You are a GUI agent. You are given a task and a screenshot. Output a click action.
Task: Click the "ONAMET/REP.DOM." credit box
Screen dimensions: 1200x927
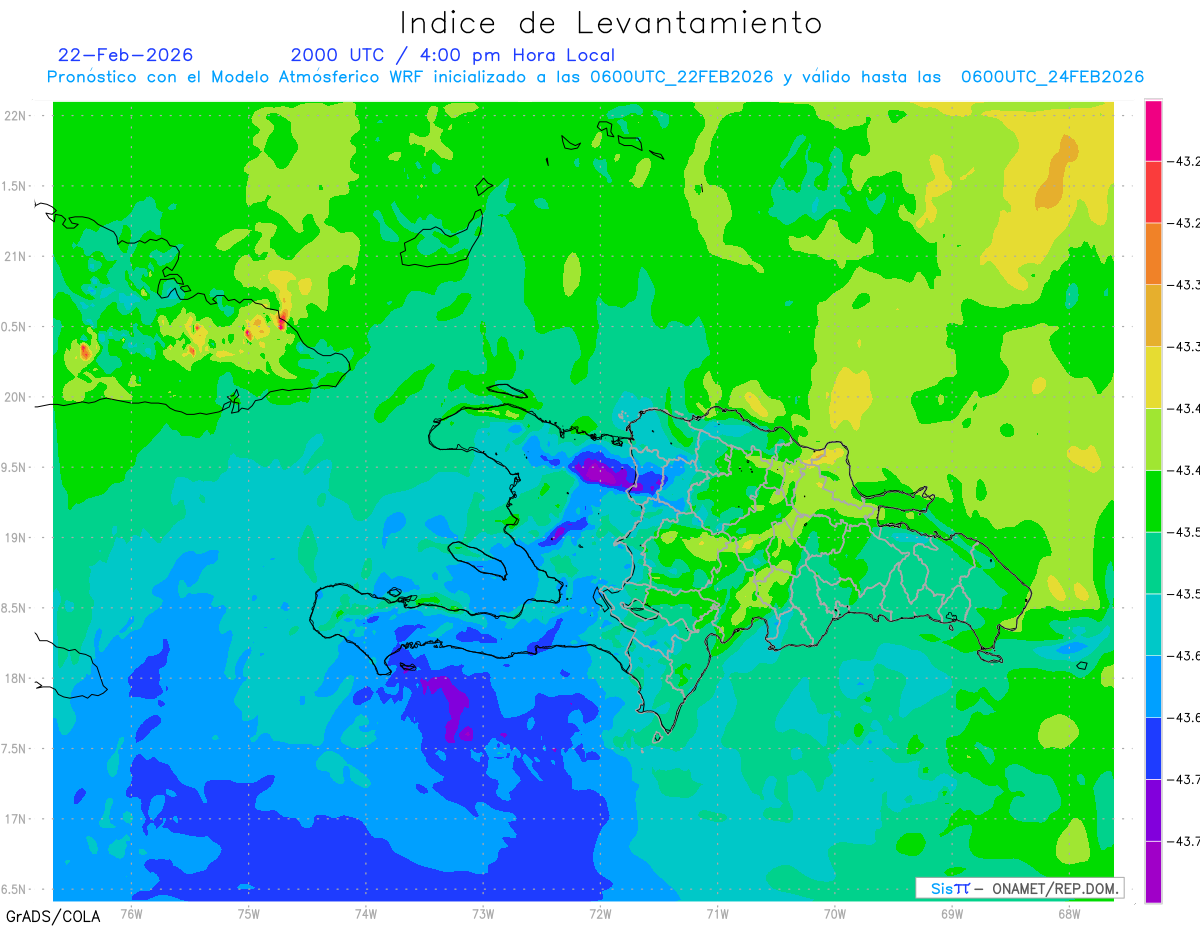point(1018,888)
